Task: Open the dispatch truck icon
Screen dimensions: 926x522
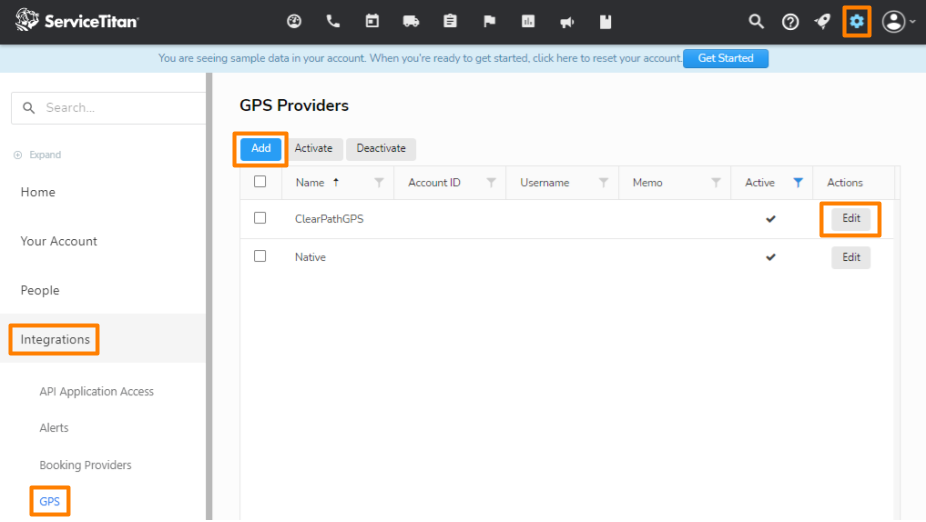Action: tap(411, 22)
